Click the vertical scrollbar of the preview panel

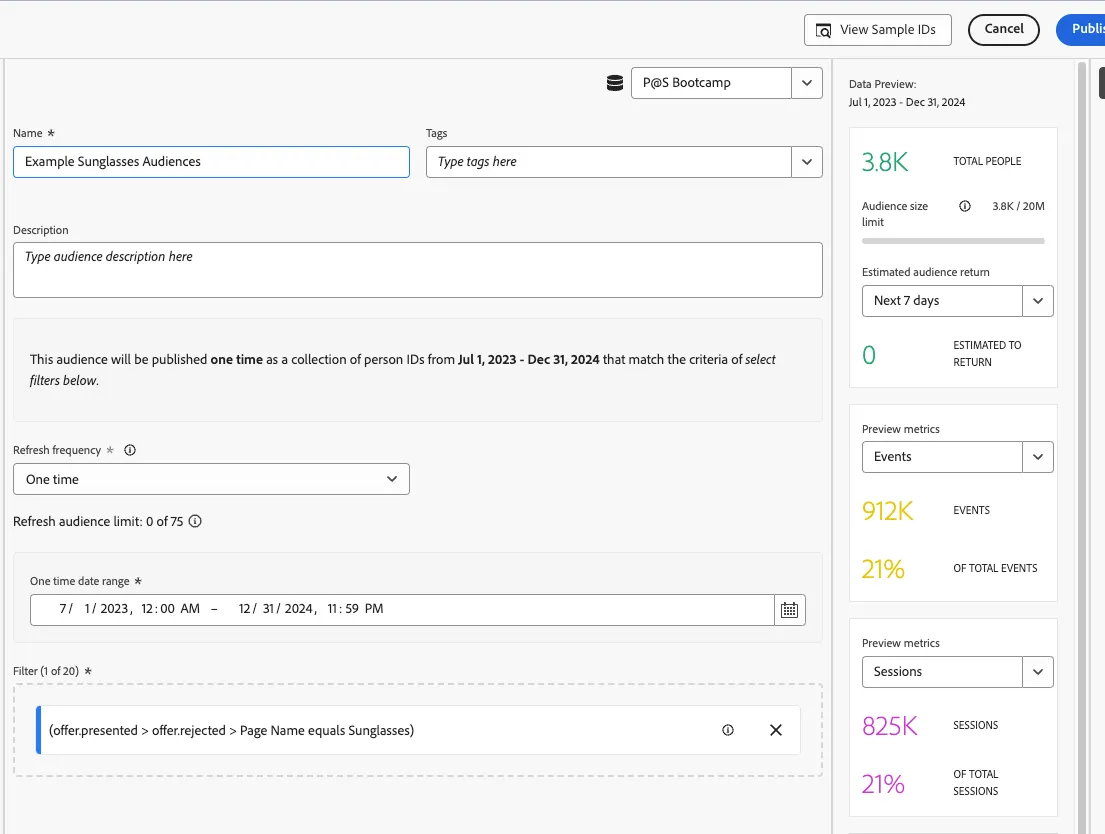coord(1082,447)
